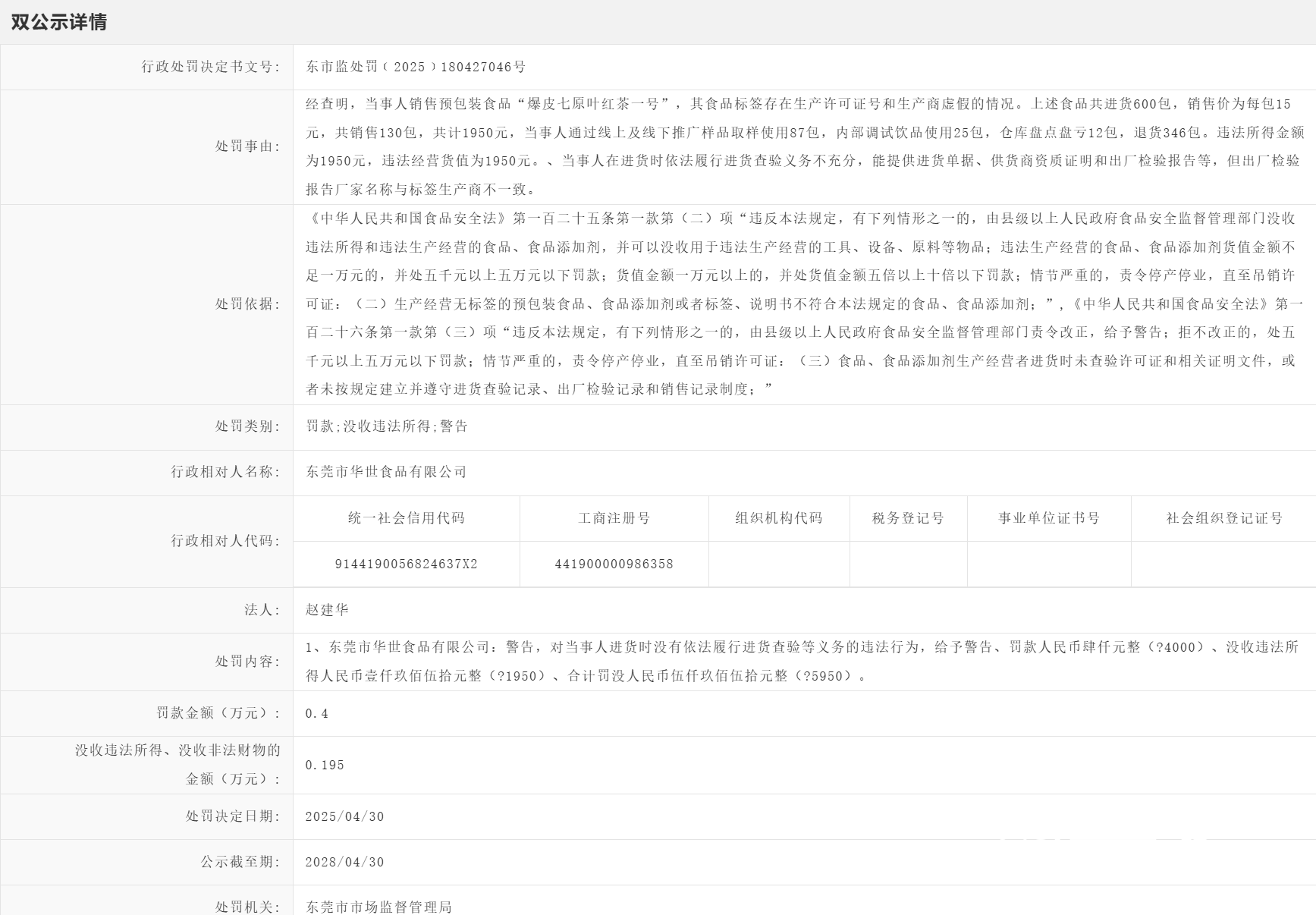Viewport: 1316px width, 915px height.
Task: Click the 处罚决定日期 label
Action: [233, 816]
